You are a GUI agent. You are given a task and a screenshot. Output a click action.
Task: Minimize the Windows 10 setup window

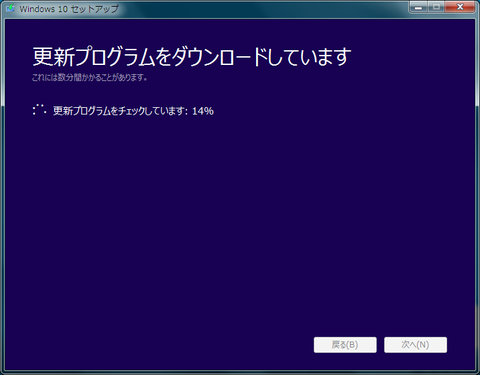pos(419,7)
